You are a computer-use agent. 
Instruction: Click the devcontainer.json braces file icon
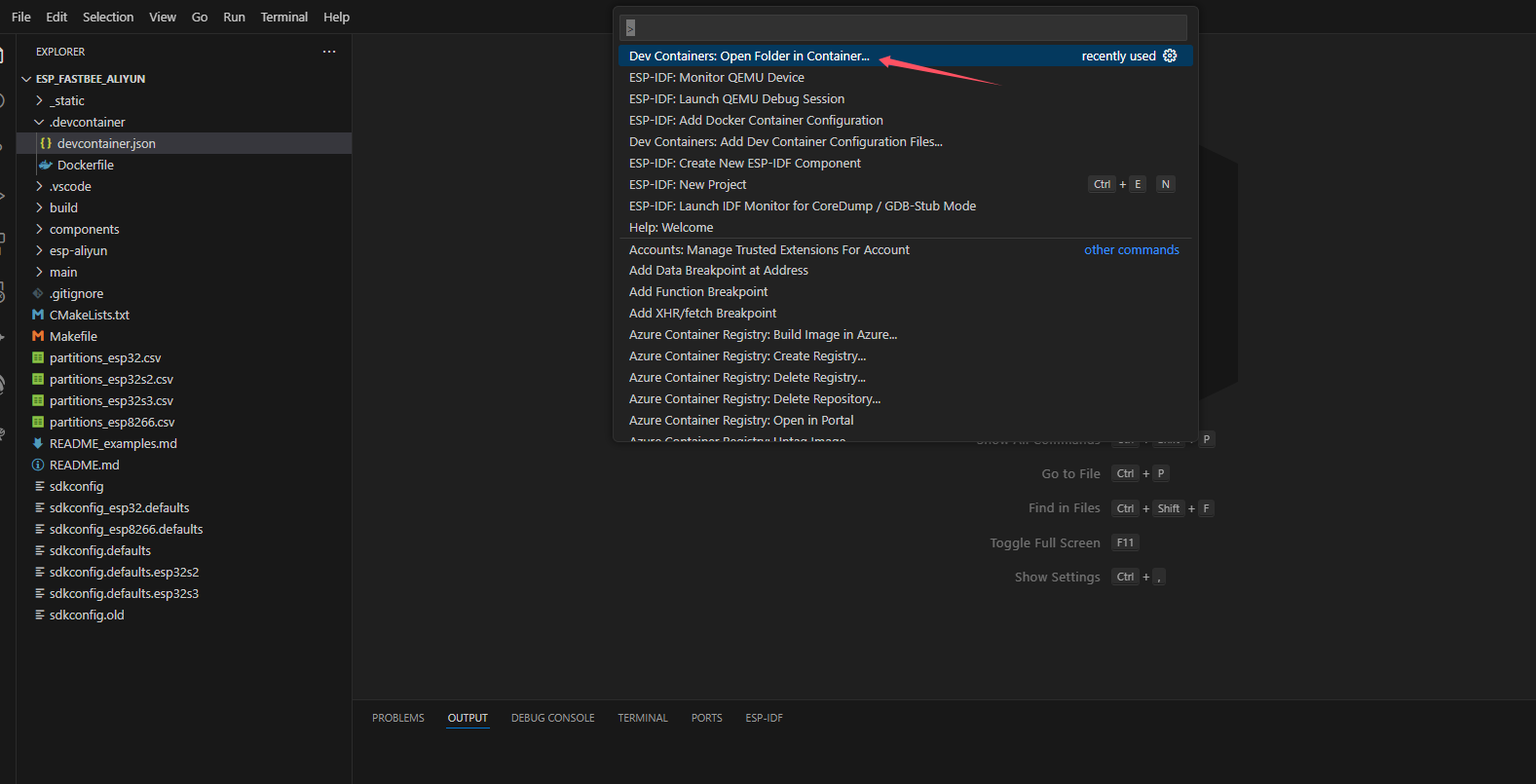46,143
